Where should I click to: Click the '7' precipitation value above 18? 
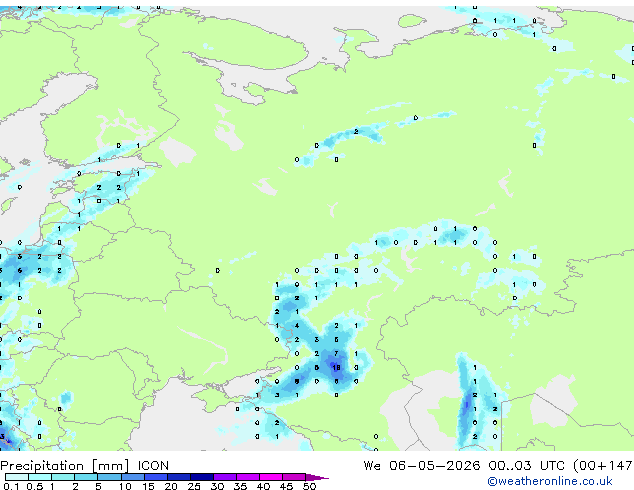click(x=336, y=354)
